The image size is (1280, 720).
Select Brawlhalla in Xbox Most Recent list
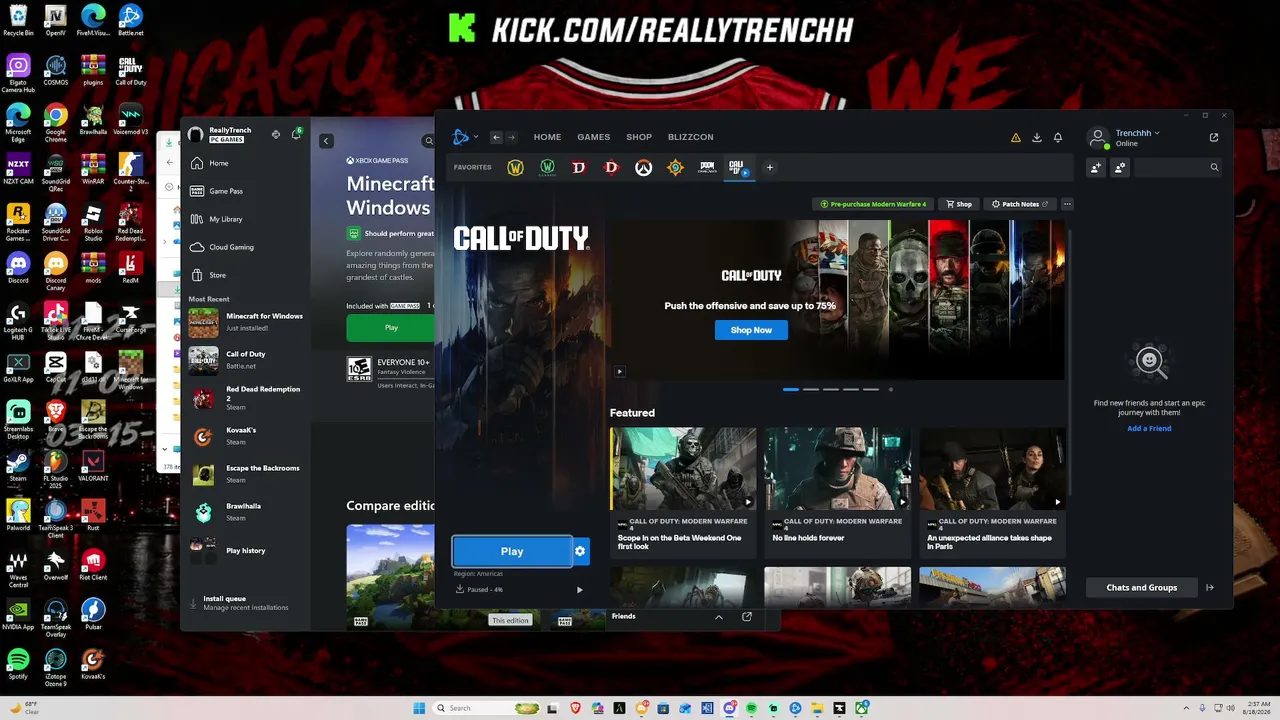[245, 512]
